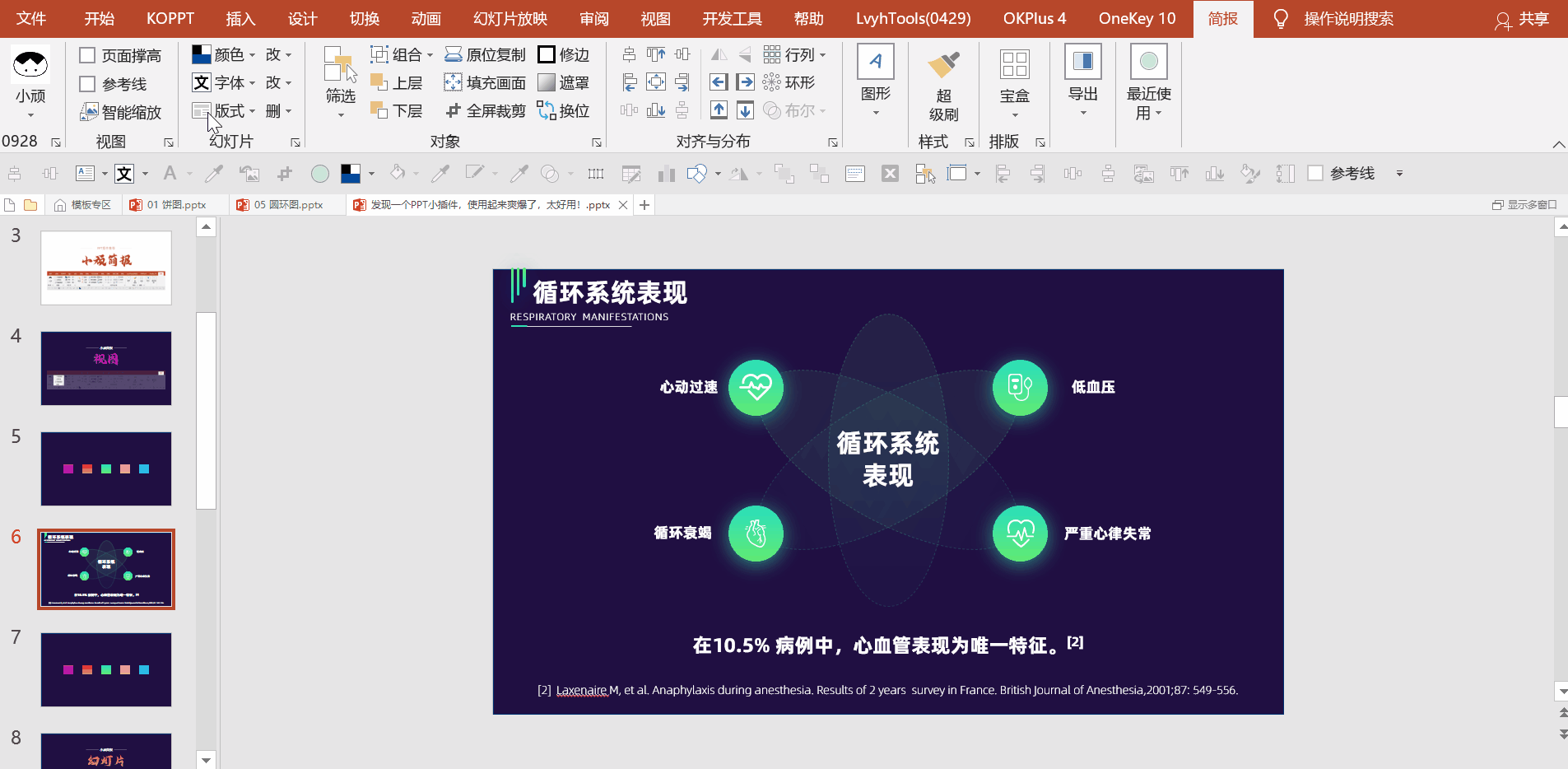Apply the 遮罩 mask tool
Screen dimensions: 1568x769
click(x=547, y=82)
